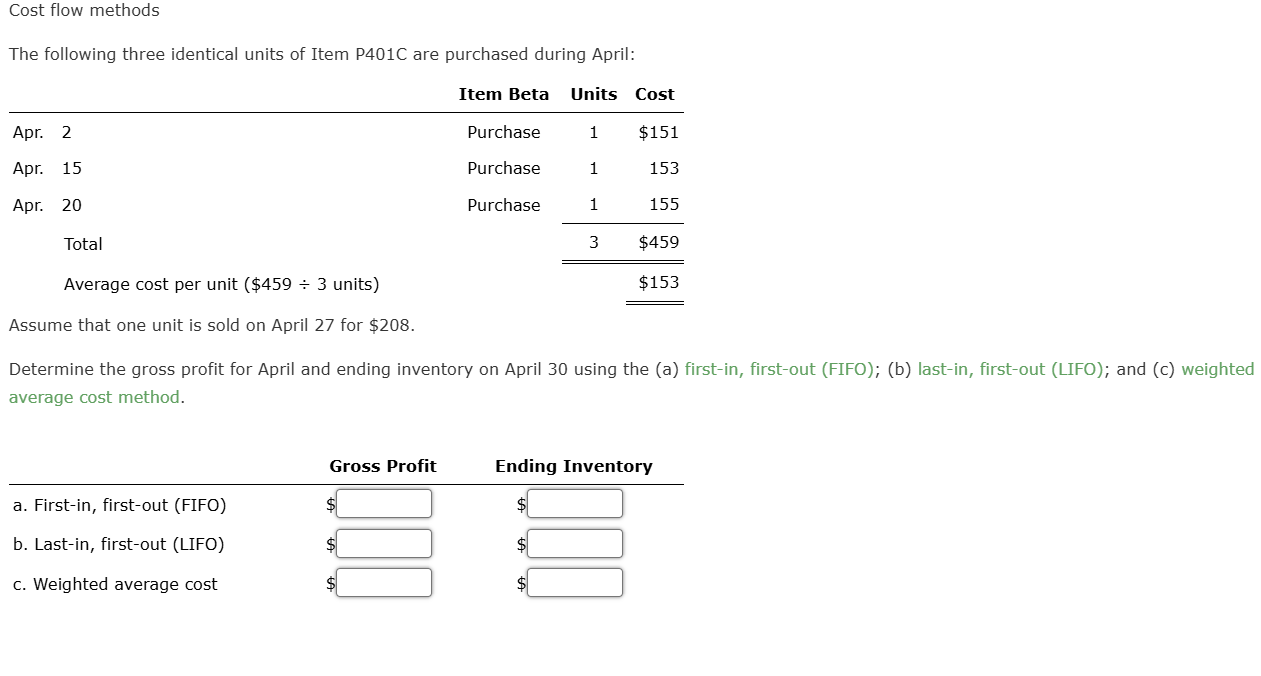
Task: Click the Cost column header
Action: pos(654,94)
